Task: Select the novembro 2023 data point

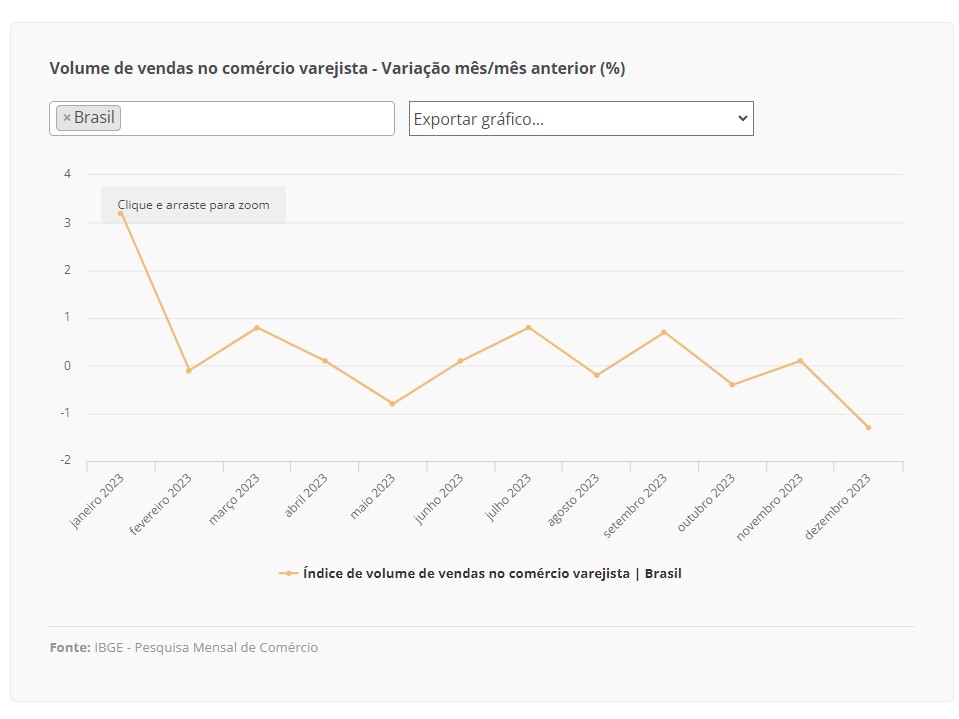Action: click(x=800, y=361)
